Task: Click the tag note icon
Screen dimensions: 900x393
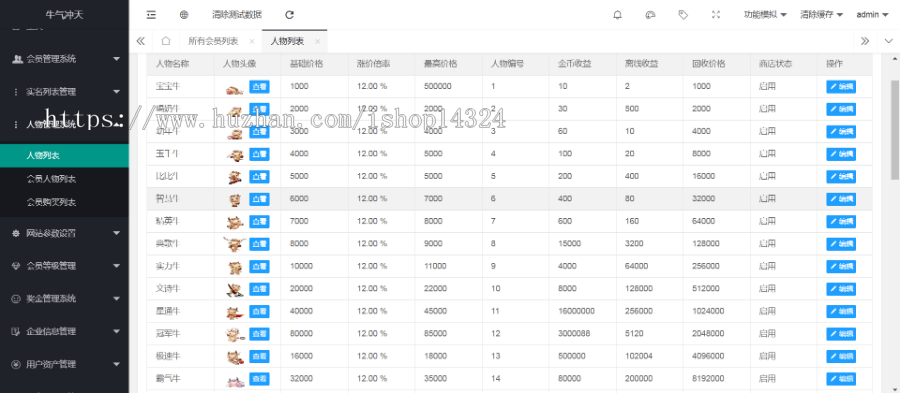Action: [683, 15]
